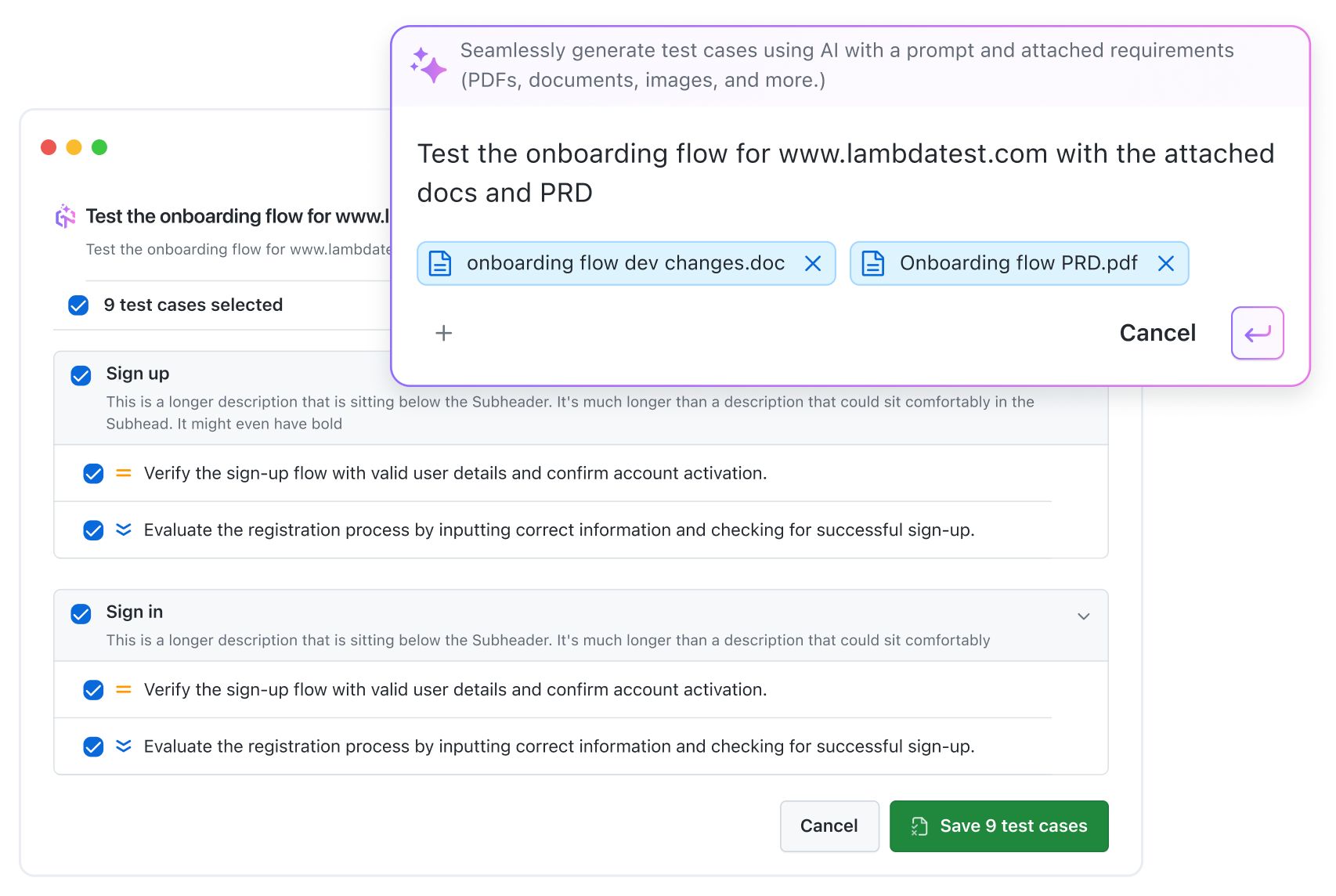Click the document icon on the .doc chip
1336x896 pixels.
coord(440,264)
